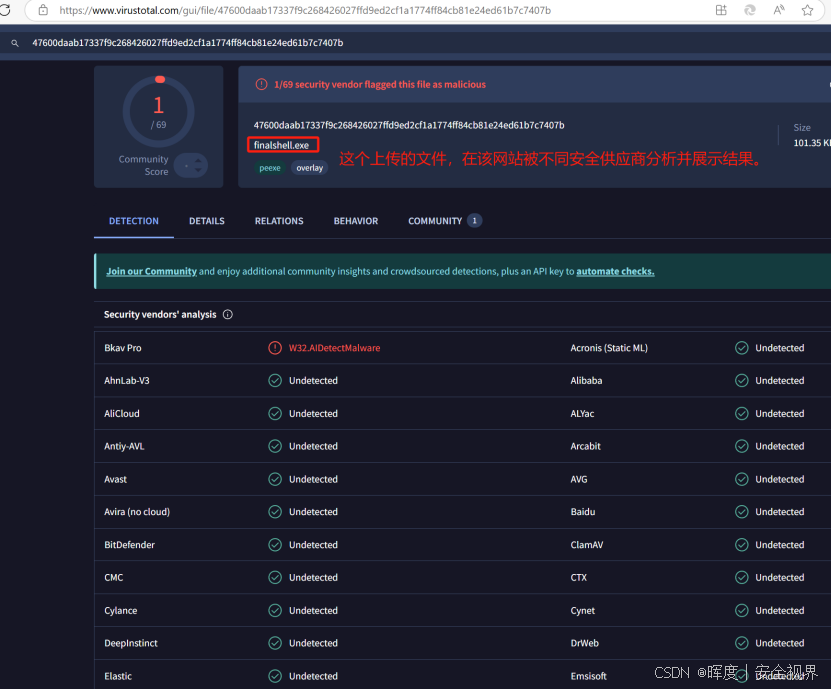Click the site lock icon in address bar
The width and height of the screenshot is (831, 689).
43,10
